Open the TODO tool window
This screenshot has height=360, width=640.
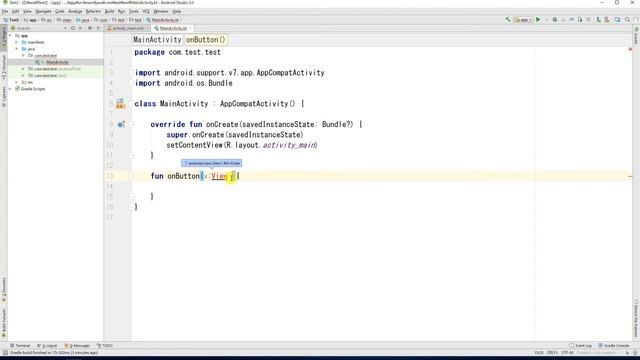(x=104, y=346)
